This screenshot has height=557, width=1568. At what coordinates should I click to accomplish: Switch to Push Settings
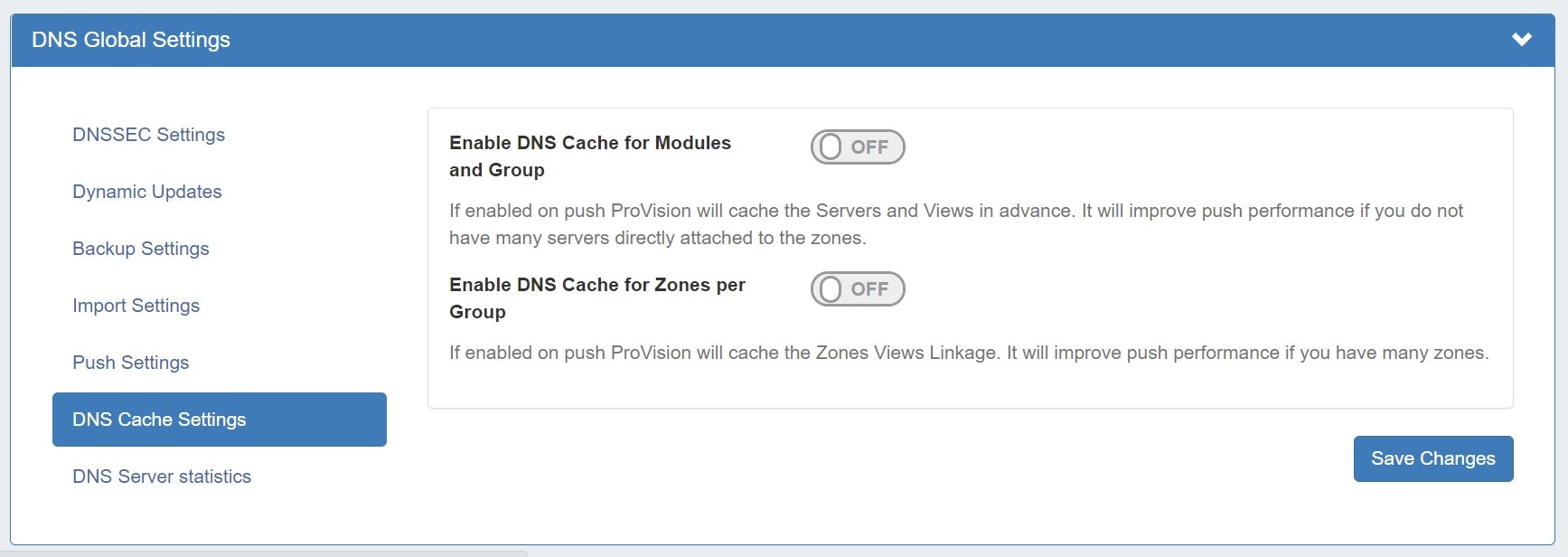click(x=131, y=363)
